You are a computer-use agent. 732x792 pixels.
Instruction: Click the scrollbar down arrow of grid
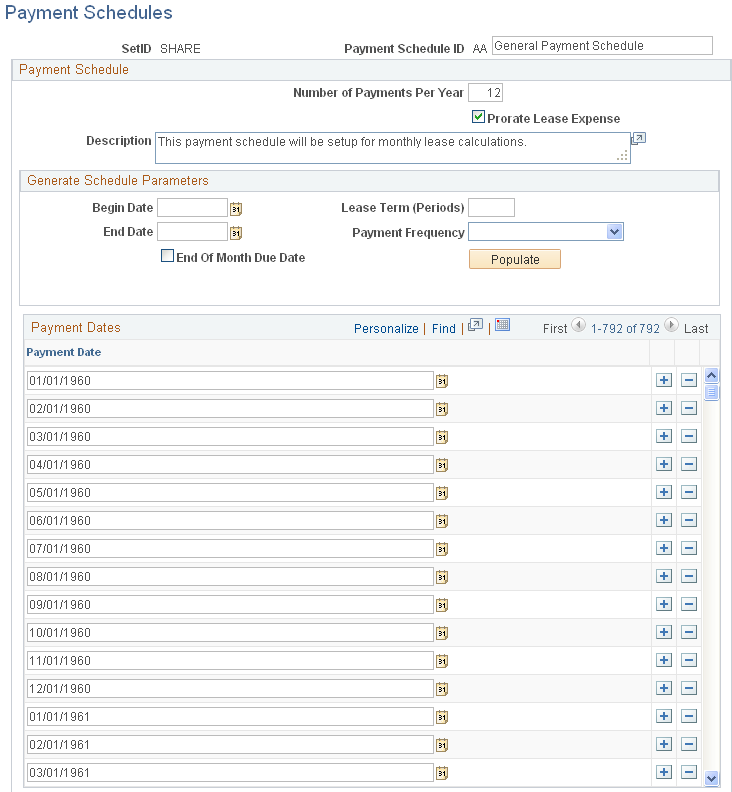[x=711, y=778]
